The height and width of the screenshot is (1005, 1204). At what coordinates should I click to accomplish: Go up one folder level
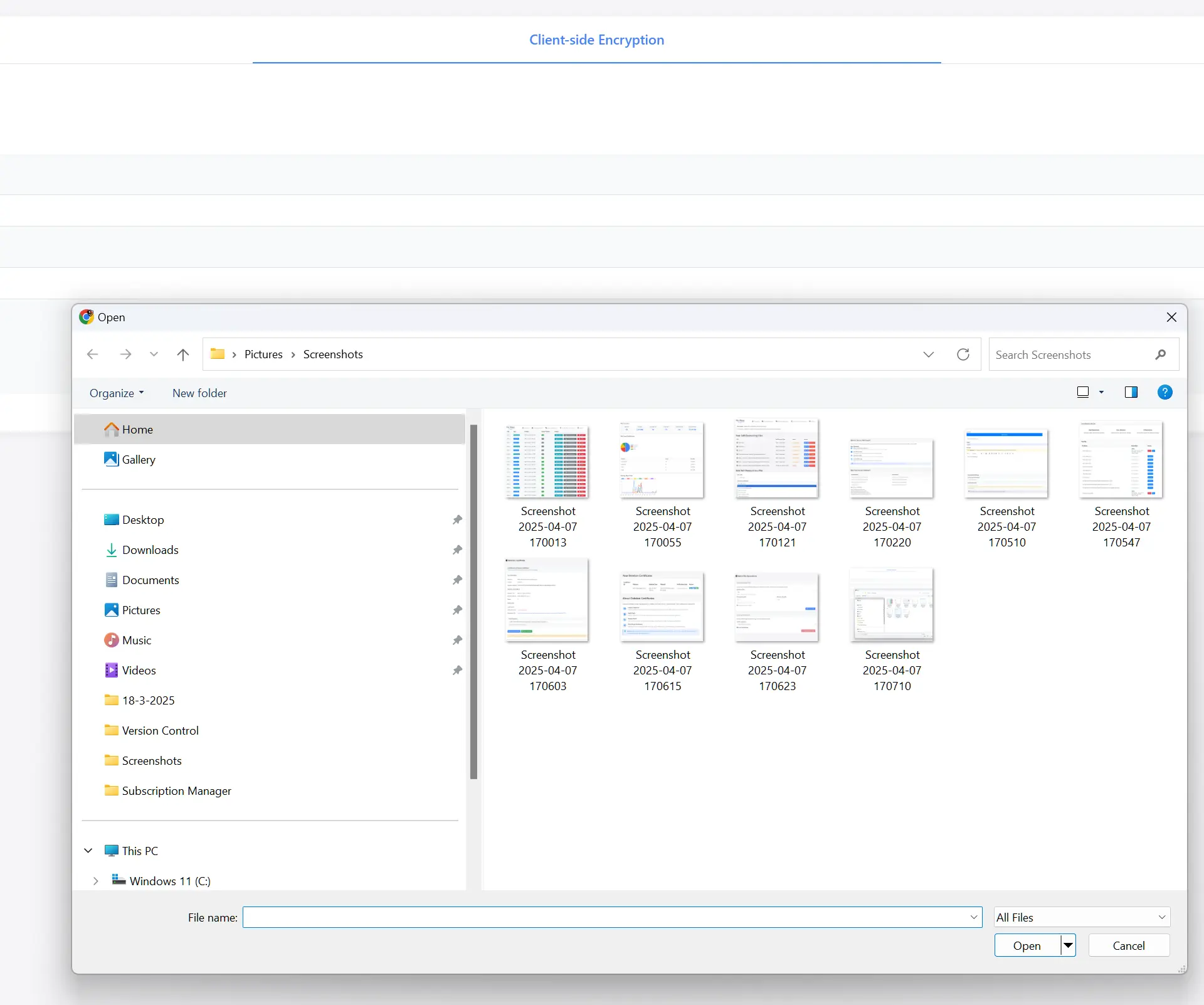click(183, 354)
